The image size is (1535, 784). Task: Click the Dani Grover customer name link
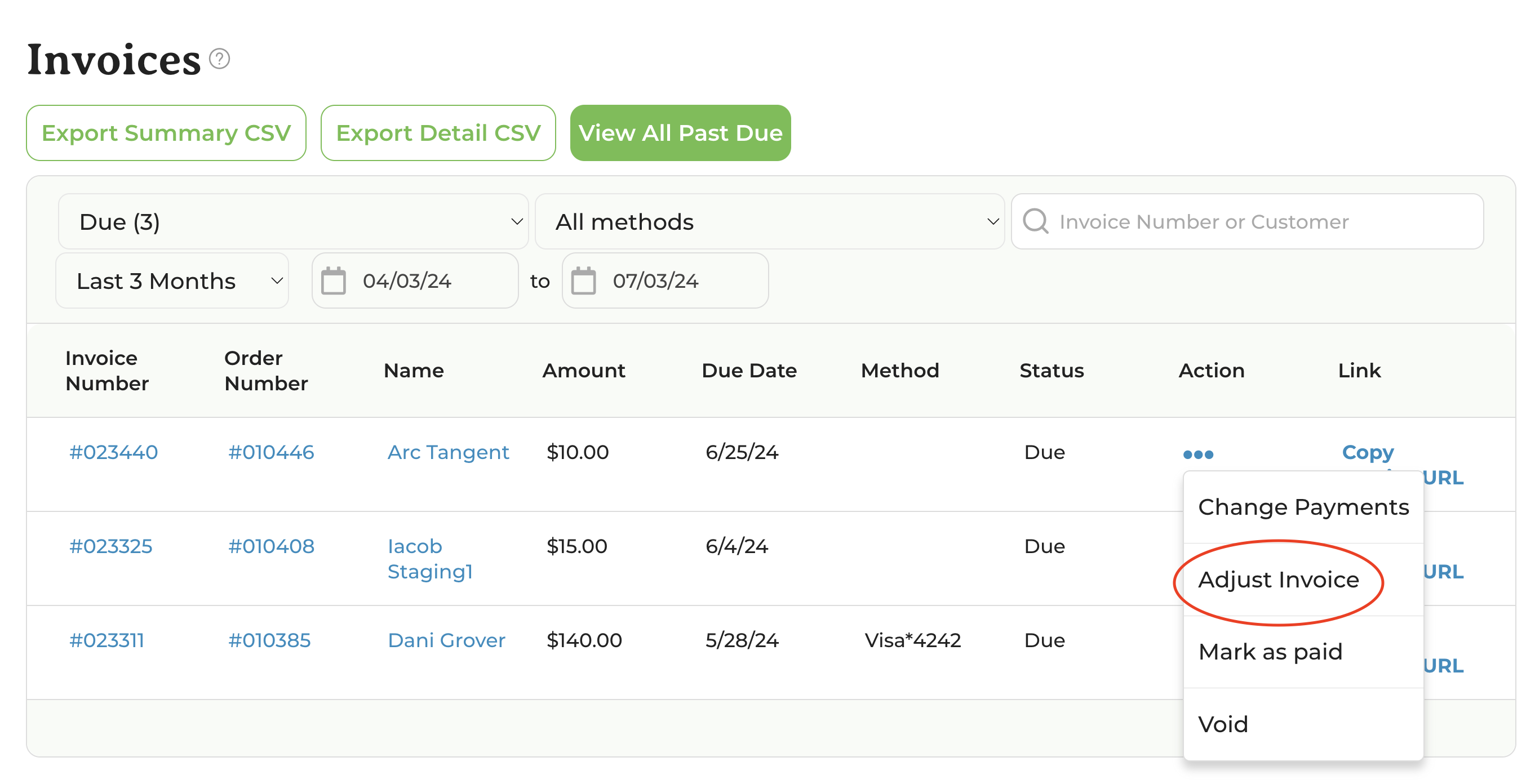point(446,640)
